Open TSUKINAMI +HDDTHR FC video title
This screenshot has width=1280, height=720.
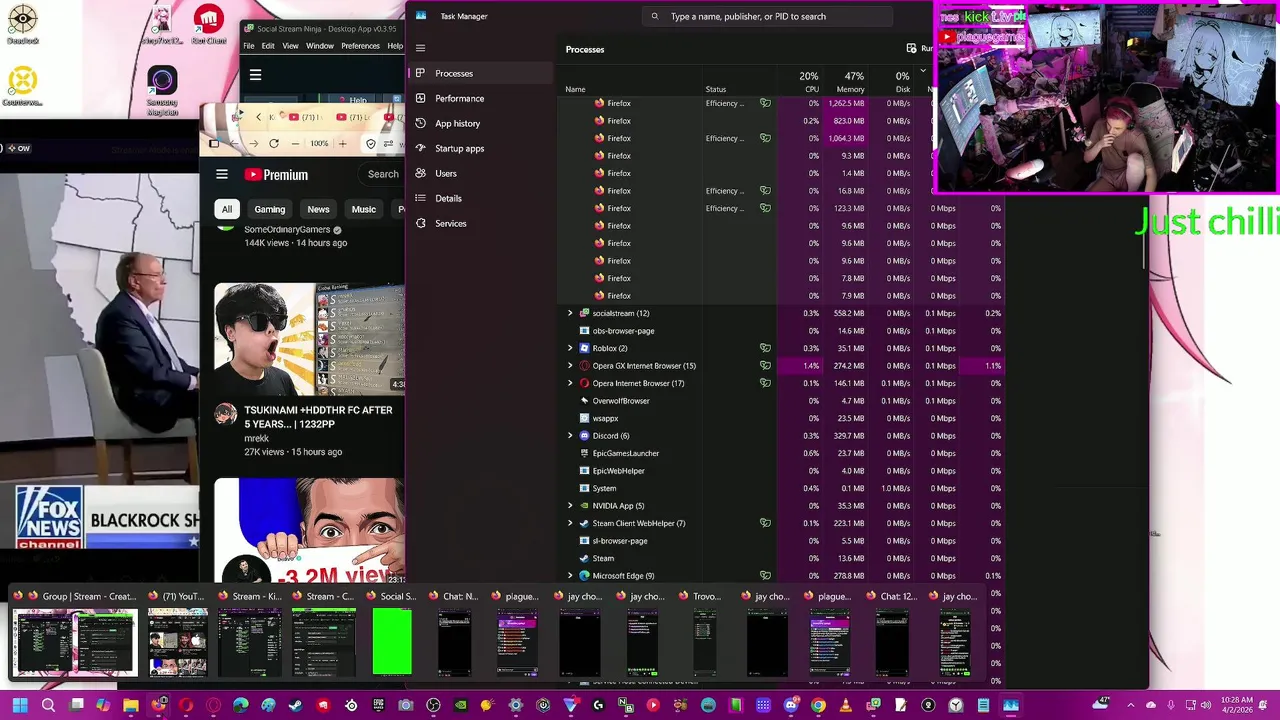coord(318,417)
